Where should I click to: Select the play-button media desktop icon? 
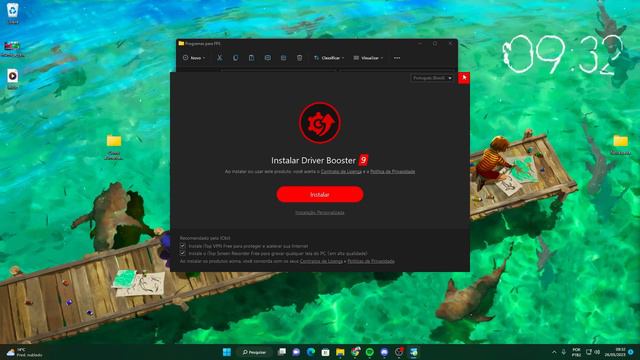[x=12, y=79]
